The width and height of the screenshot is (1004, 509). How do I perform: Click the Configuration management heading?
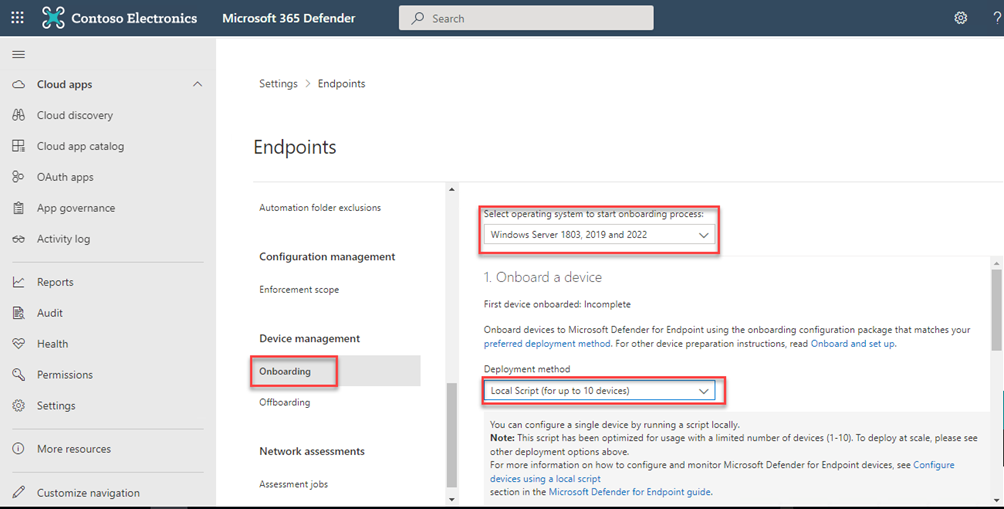point(327,257)
